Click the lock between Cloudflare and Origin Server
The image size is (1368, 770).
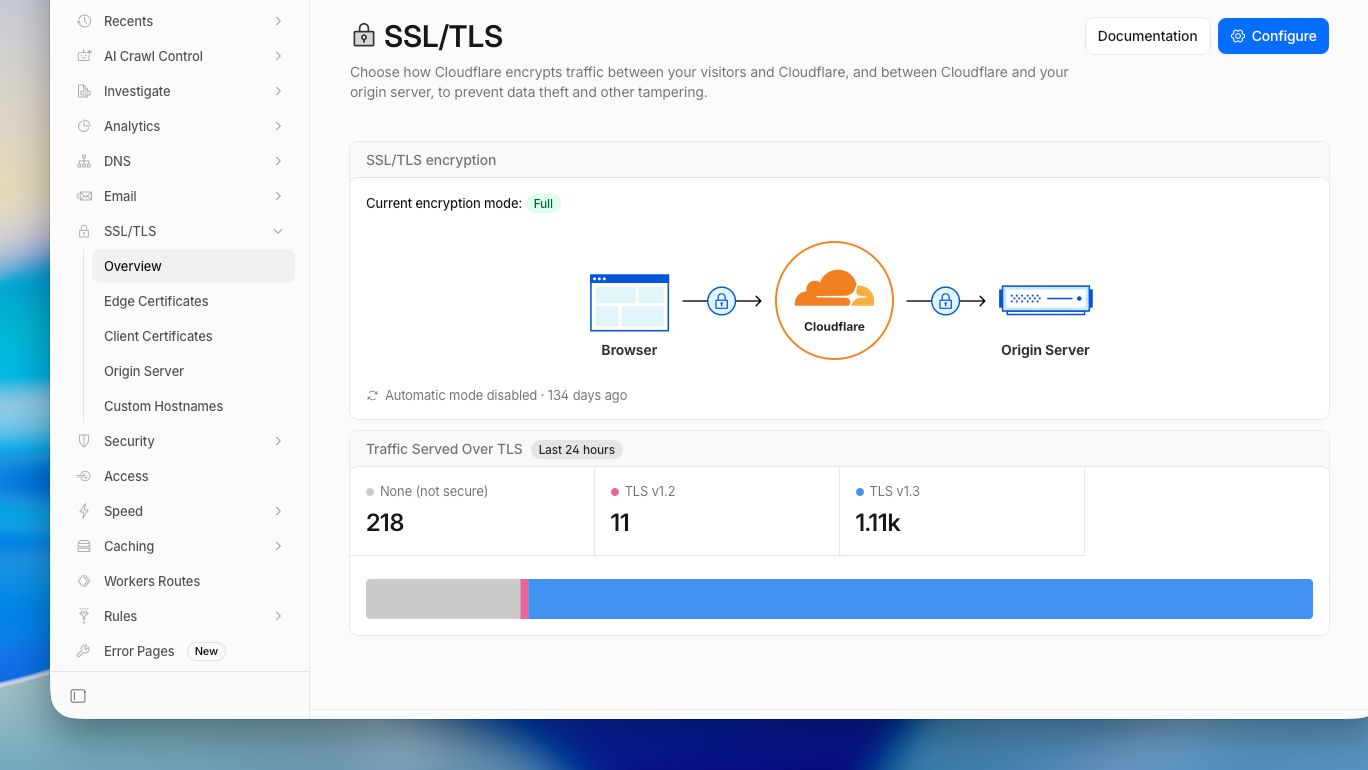point(945,301)
